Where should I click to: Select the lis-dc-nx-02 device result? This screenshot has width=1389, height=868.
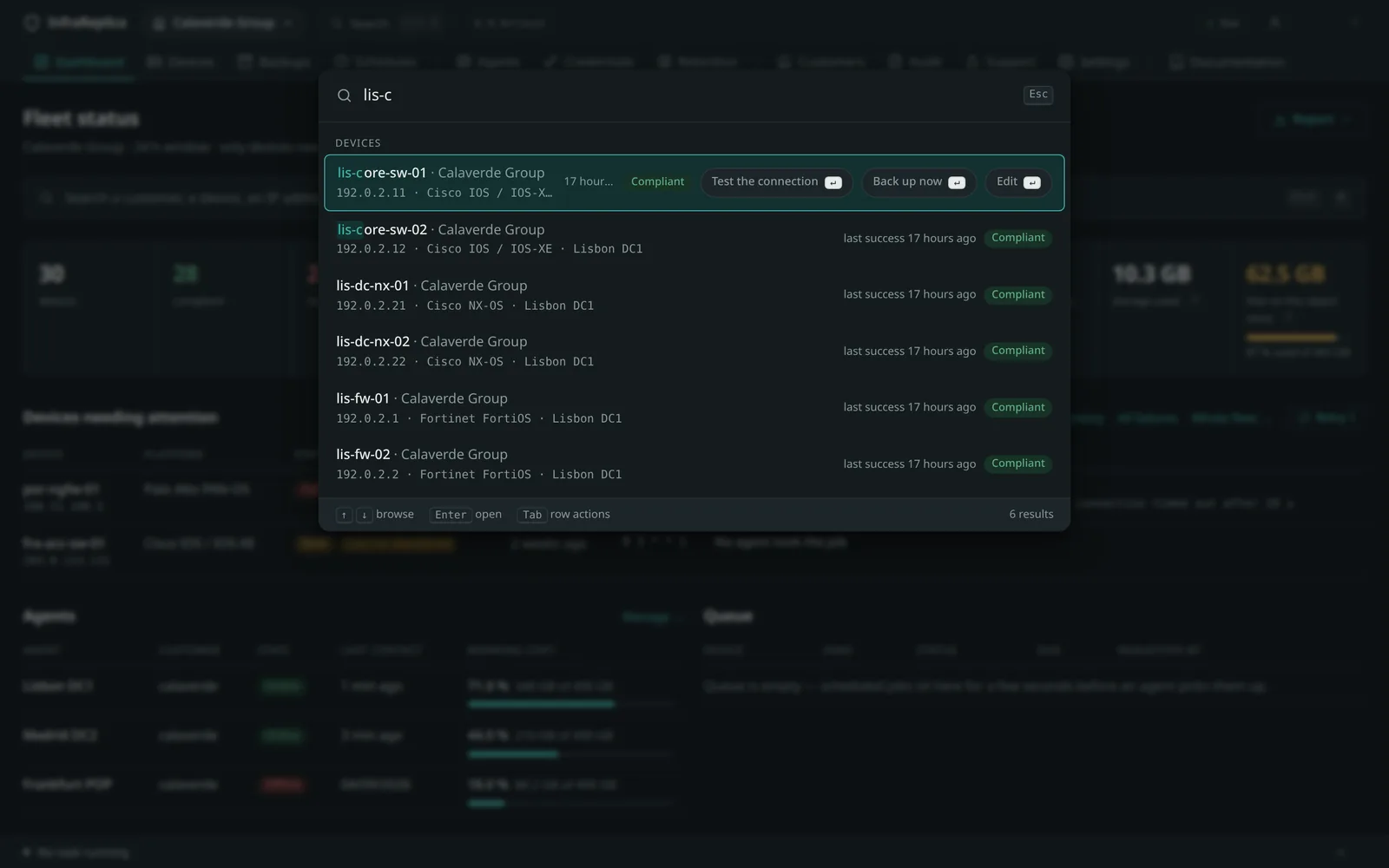[x=694, y=352]
